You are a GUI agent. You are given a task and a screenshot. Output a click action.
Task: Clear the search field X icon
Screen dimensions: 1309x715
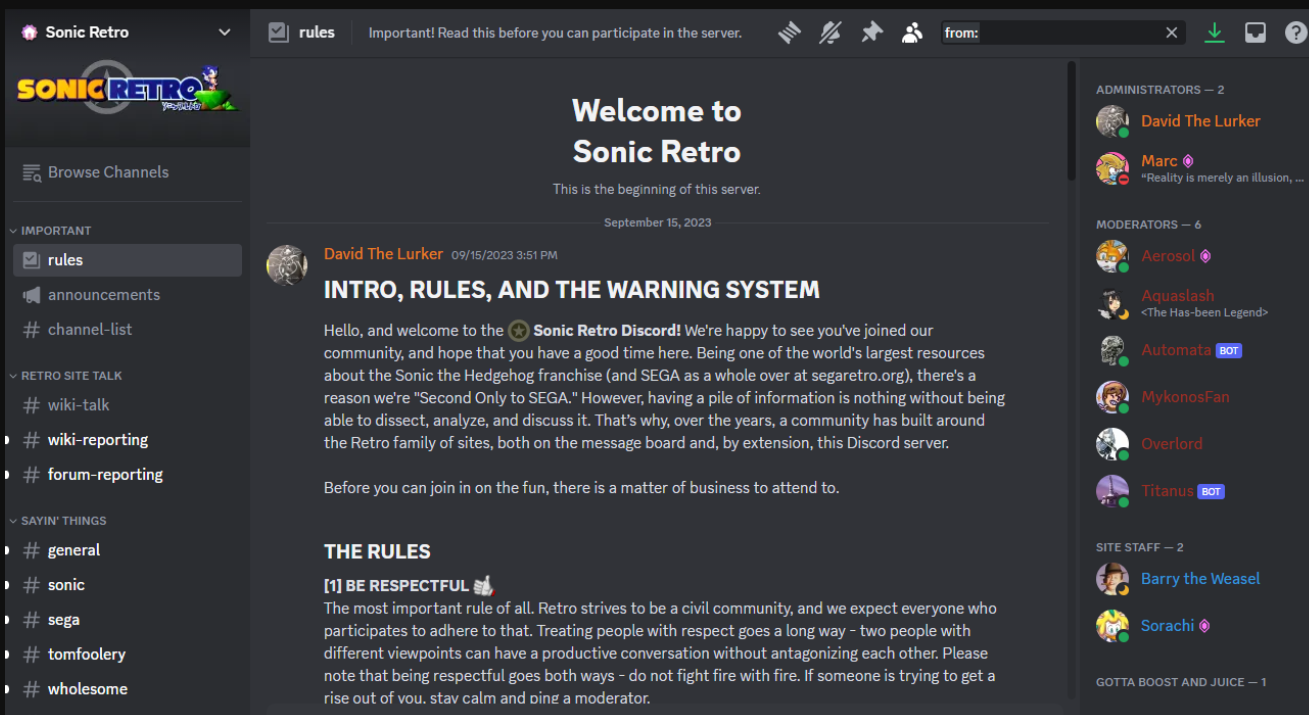(x=1172, y=33)
